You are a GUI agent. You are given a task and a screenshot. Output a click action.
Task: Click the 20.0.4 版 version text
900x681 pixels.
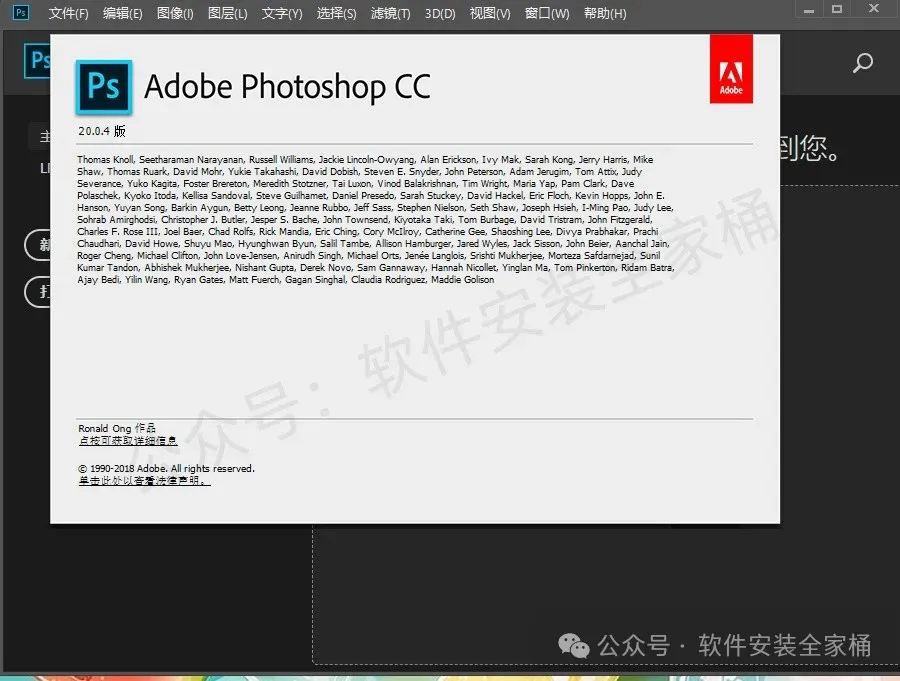[102, 131]
